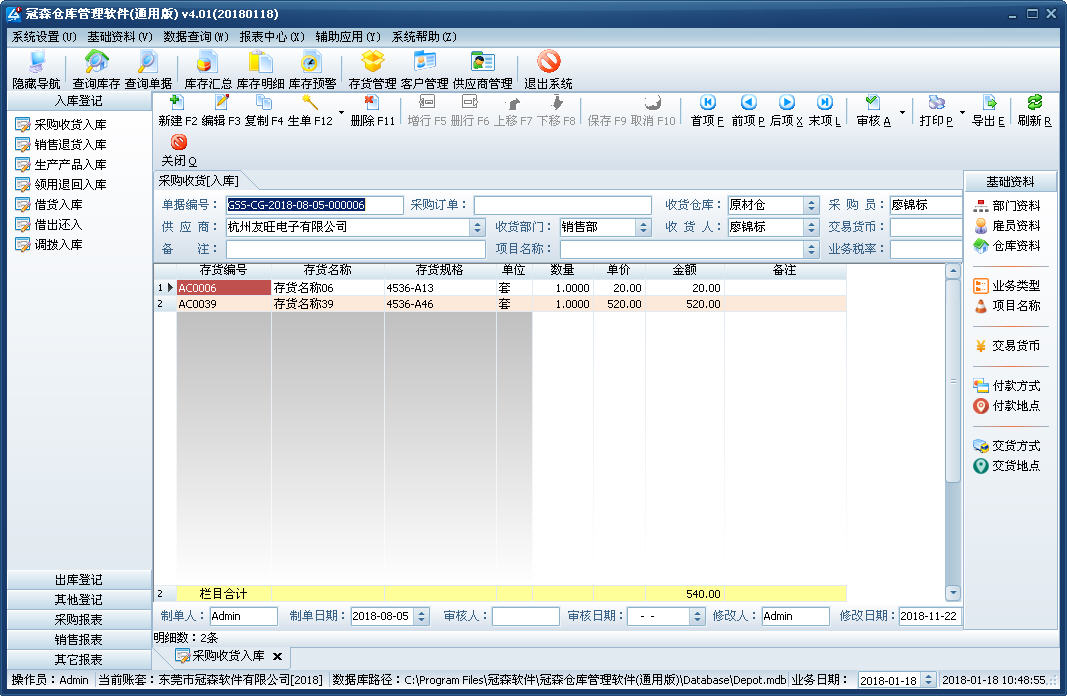Select 销售退货入库 in the navigation list
This screenshot has height=696, width=1067.
pyautogui.click(x=61, y=144)
